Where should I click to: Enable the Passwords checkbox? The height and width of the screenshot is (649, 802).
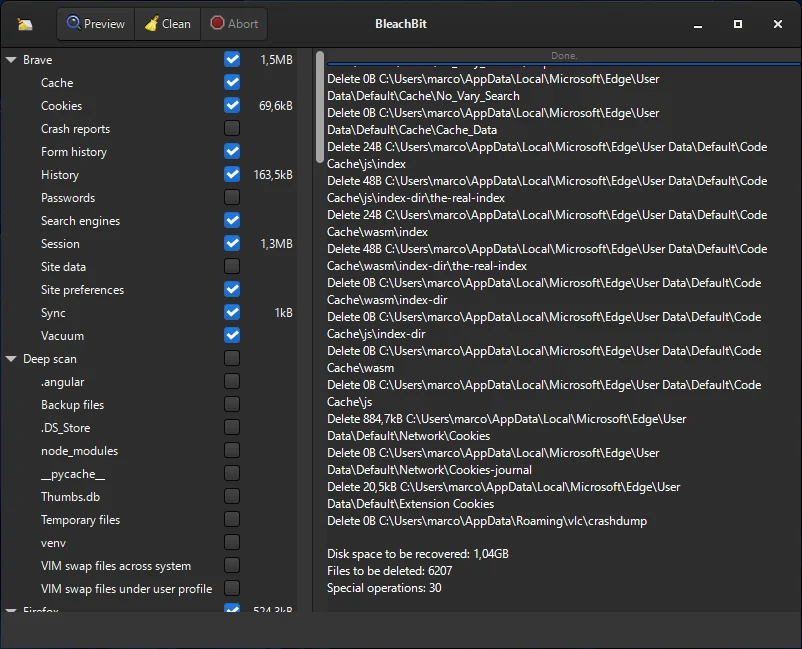[x=232, y=197]
